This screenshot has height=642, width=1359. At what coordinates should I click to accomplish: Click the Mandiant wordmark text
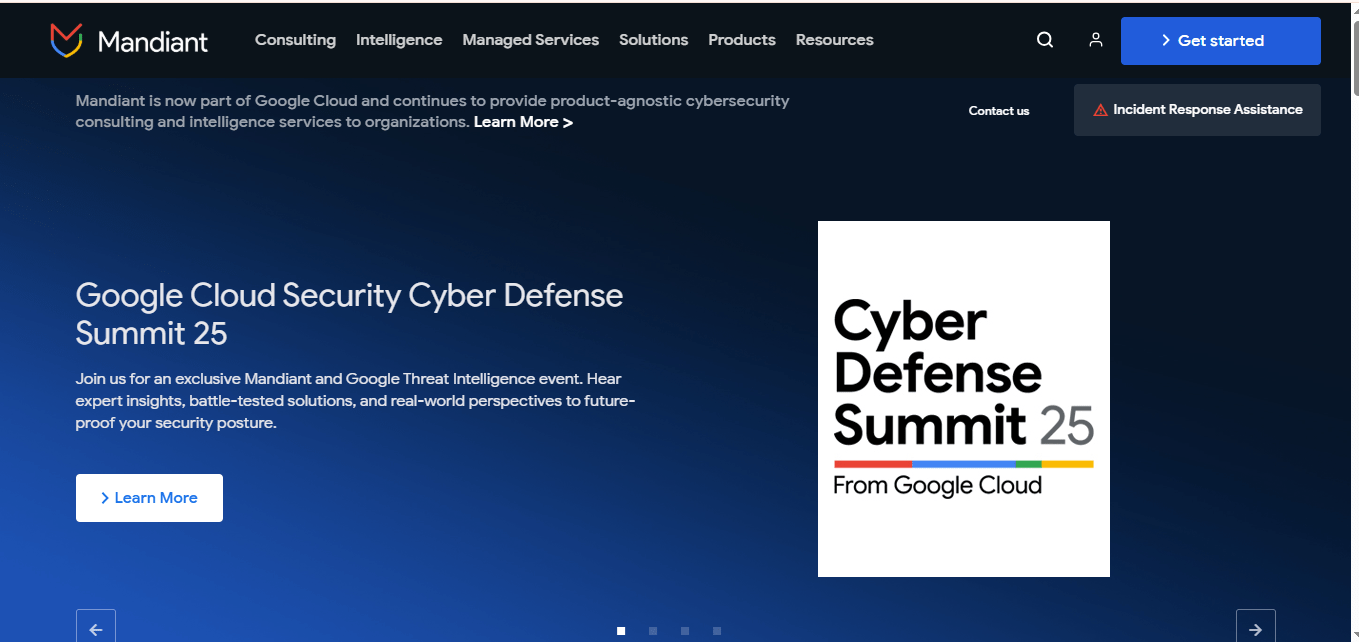click(x=153, y=41)
